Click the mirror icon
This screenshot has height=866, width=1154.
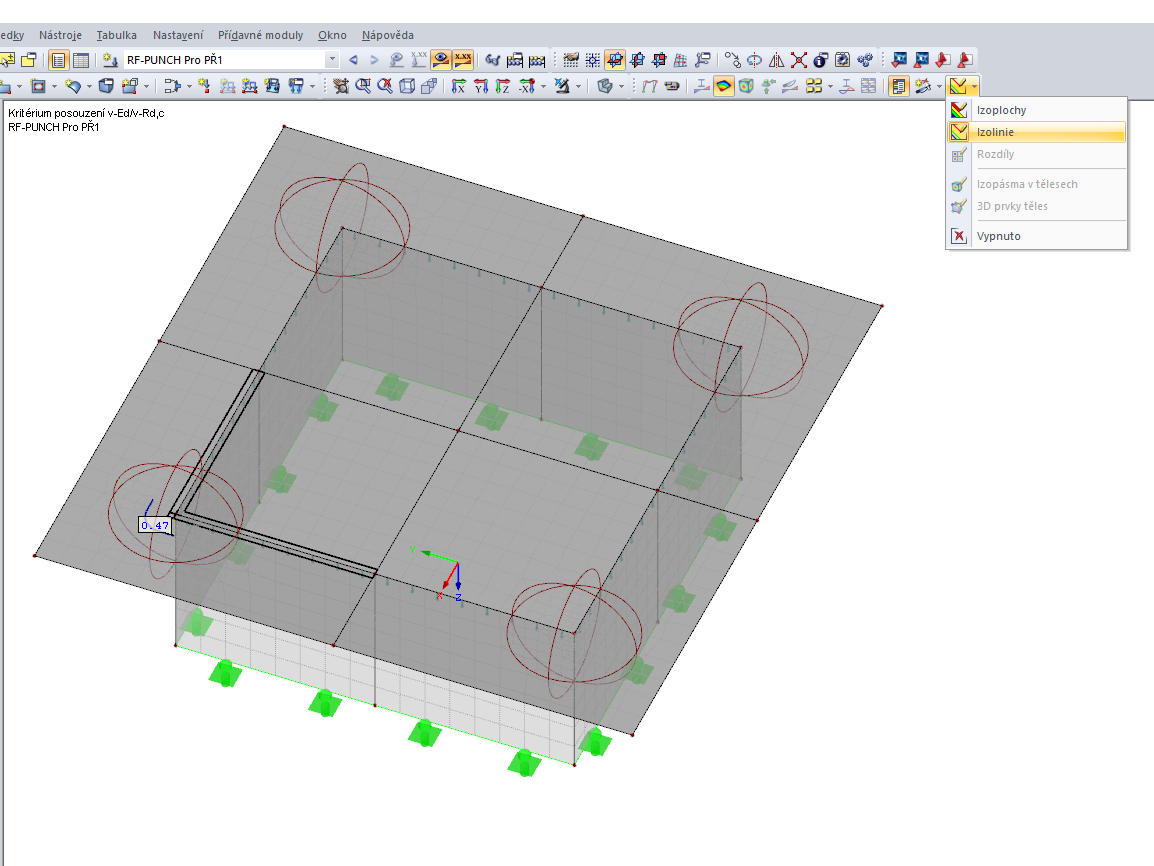pos(776,60)
